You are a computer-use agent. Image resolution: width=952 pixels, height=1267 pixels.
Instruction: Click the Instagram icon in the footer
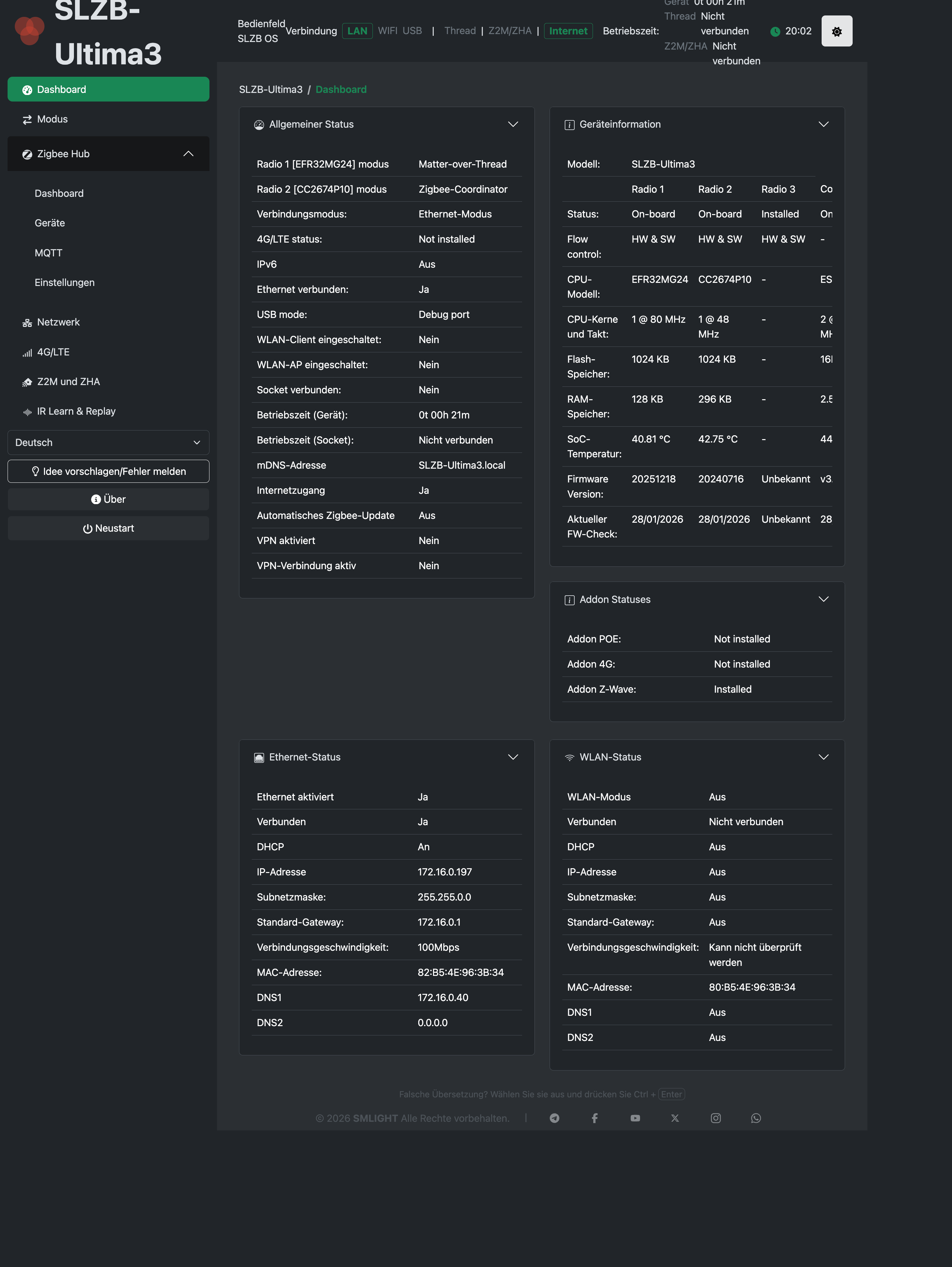tap(716, 1118)
